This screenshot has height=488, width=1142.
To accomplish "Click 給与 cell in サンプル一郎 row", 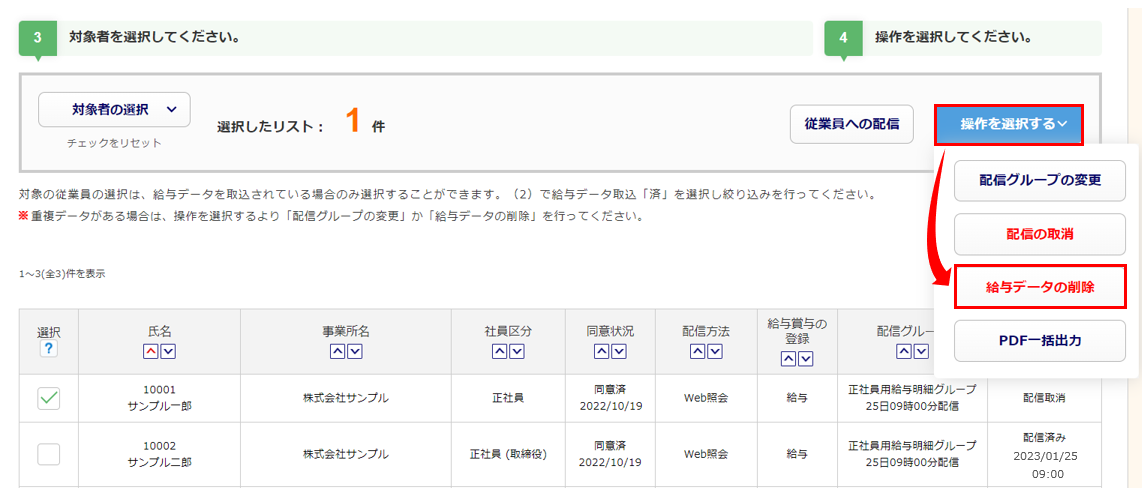I will point(797,398).
